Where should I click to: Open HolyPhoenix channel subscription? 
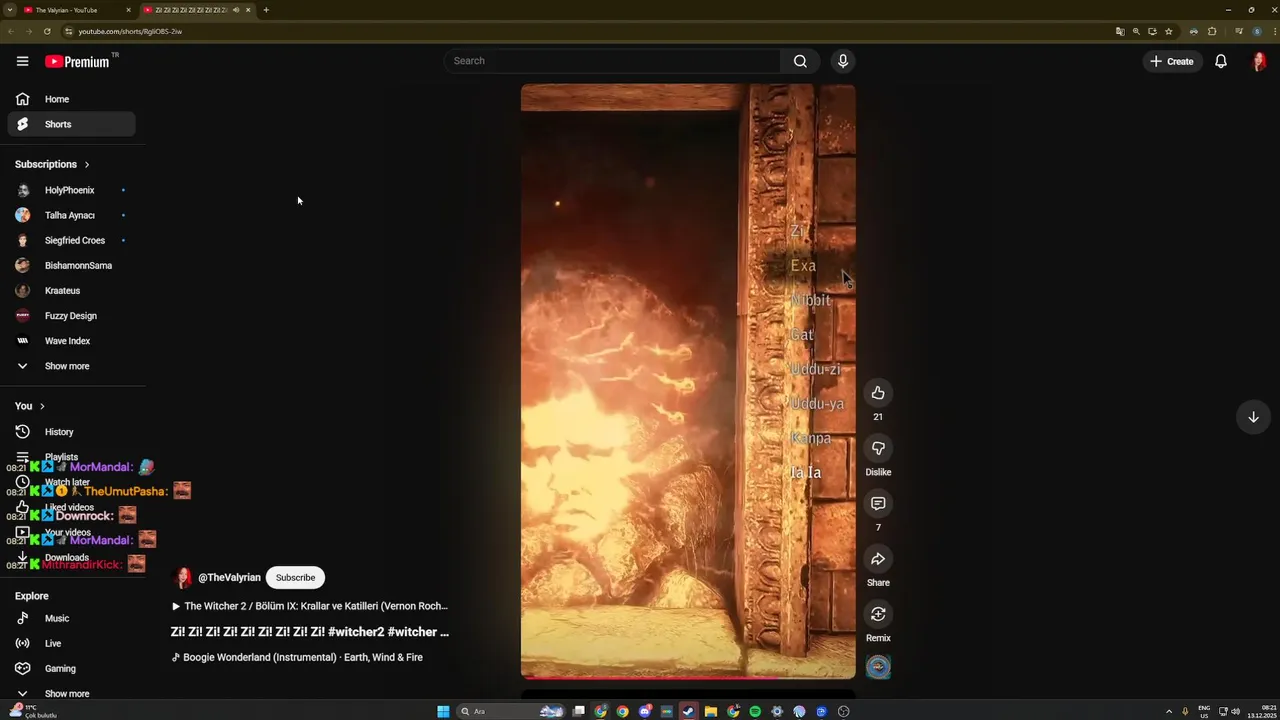(71, 190)
